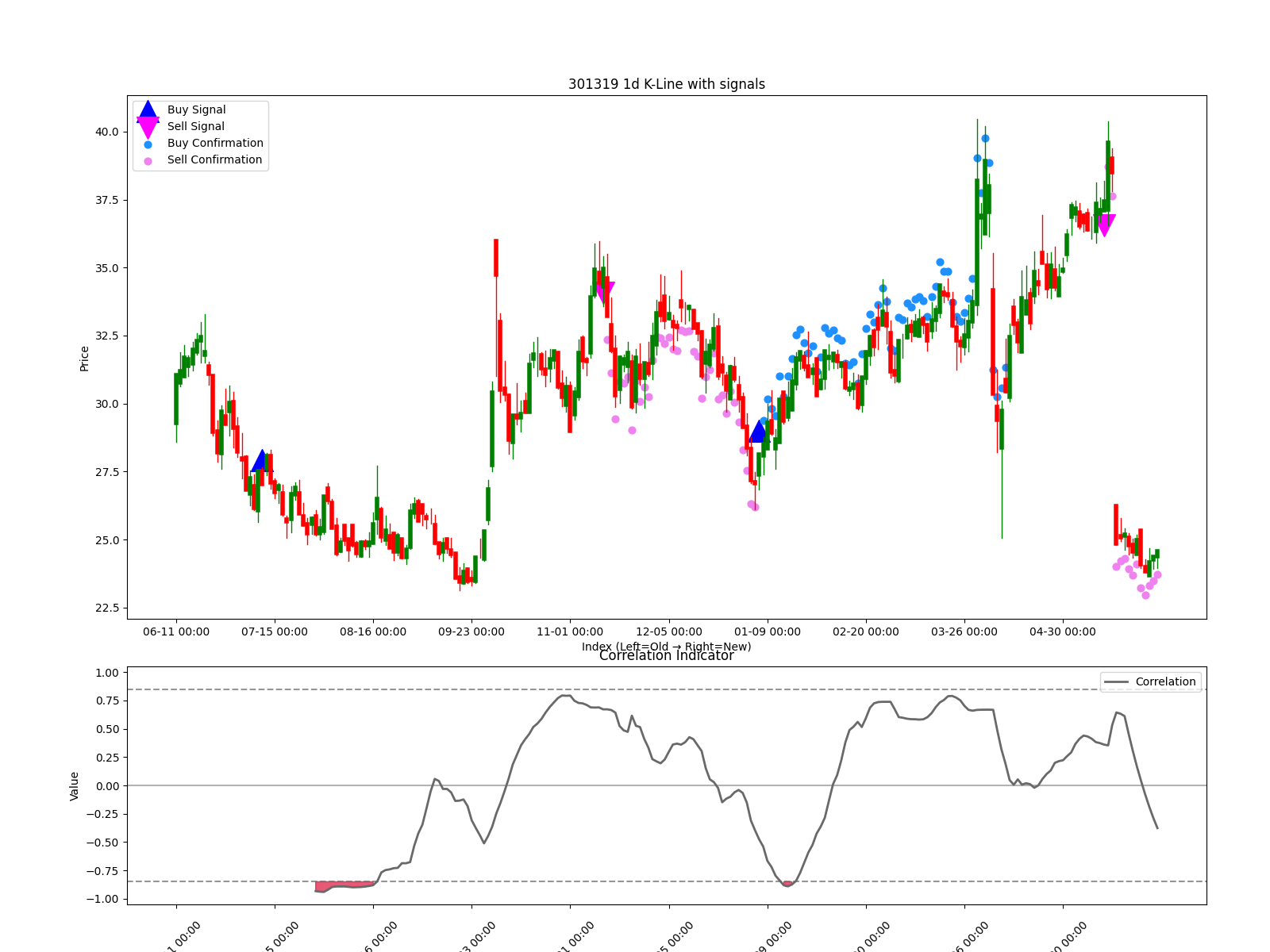Click the 25.0 price tick label
This screenshot has width=1270, height=952.
click(106, 541)
